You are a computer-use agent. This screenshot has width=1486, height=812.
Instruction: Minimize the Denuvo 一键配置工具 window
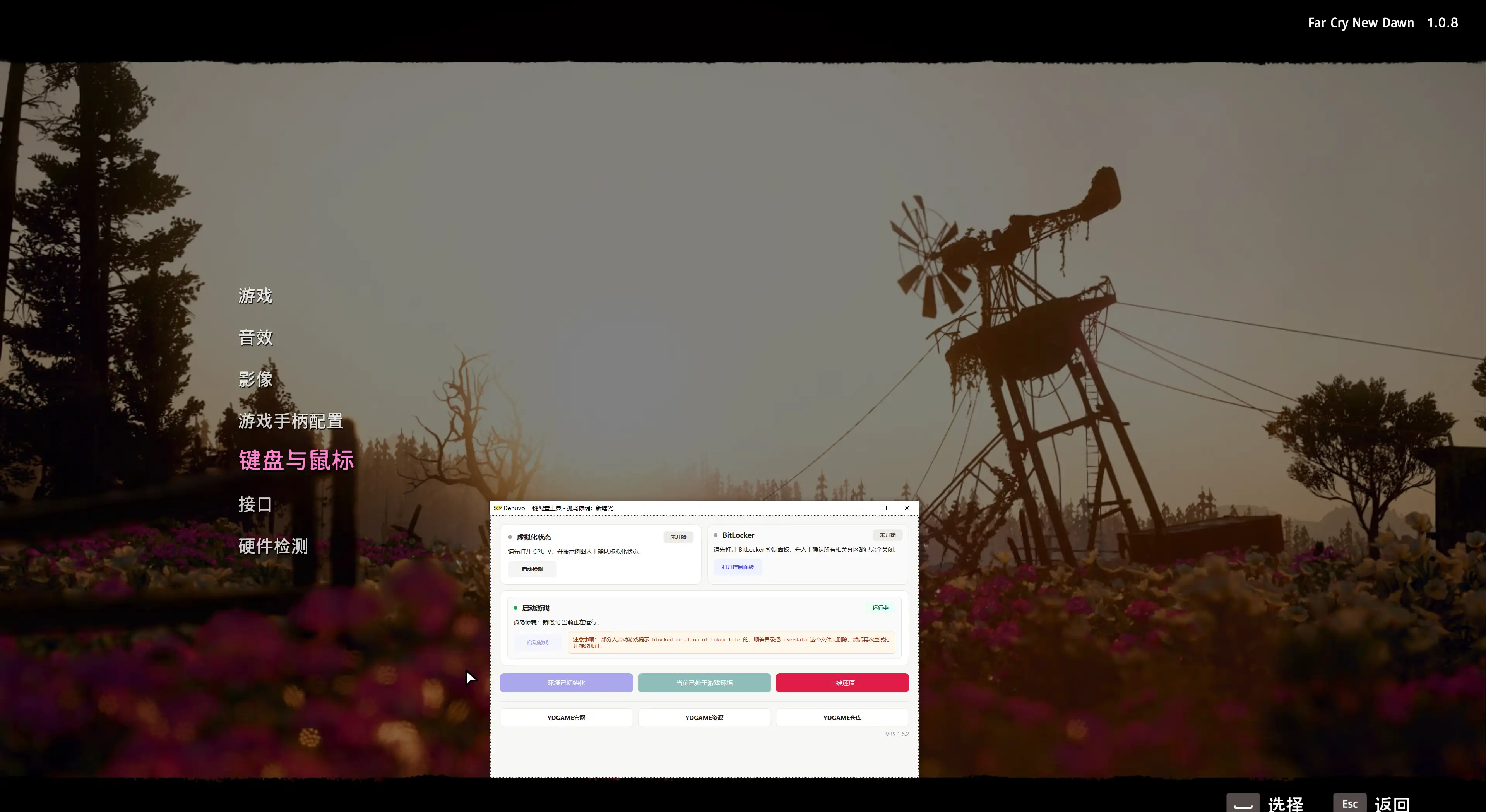click(x=862, y=508)
